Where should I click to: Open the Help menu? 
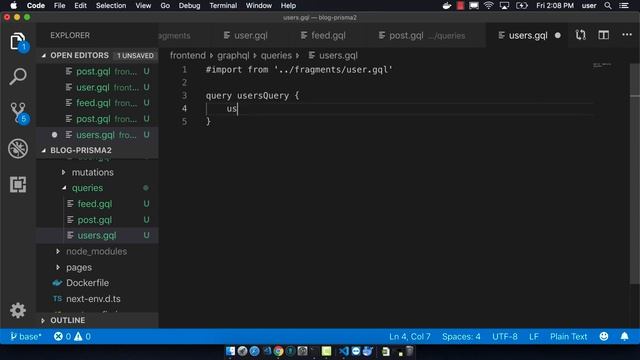click(x=288, y=6)
